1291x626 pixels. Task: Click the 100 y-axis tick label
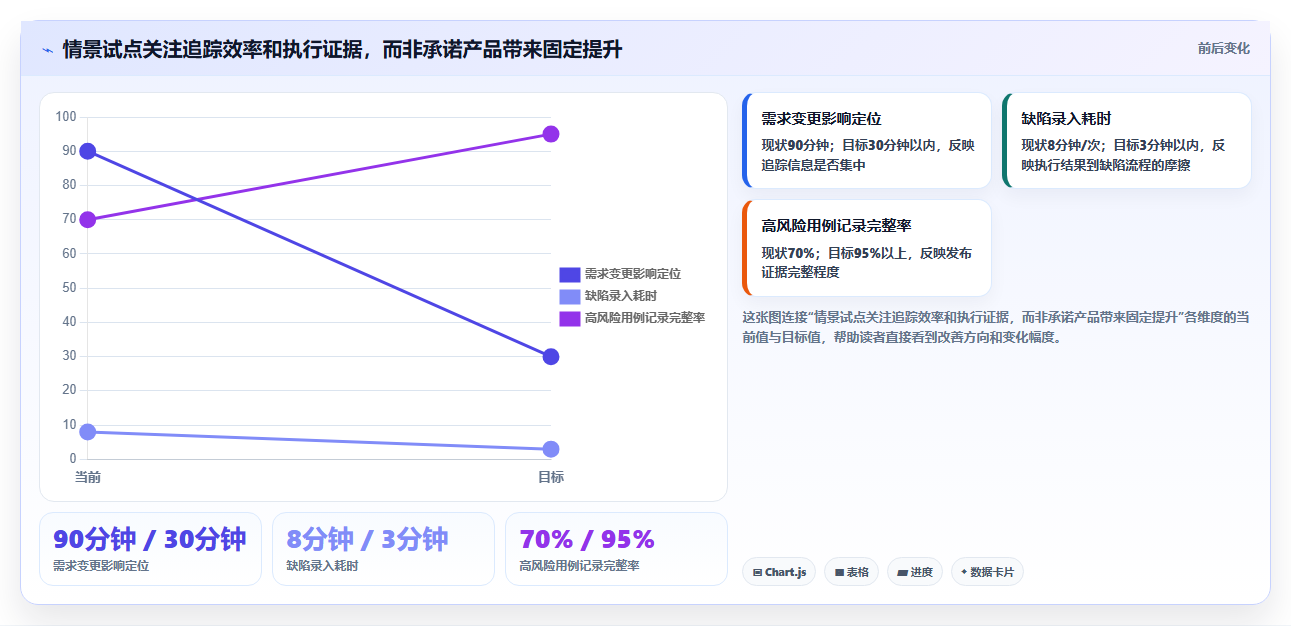[66, 117]
